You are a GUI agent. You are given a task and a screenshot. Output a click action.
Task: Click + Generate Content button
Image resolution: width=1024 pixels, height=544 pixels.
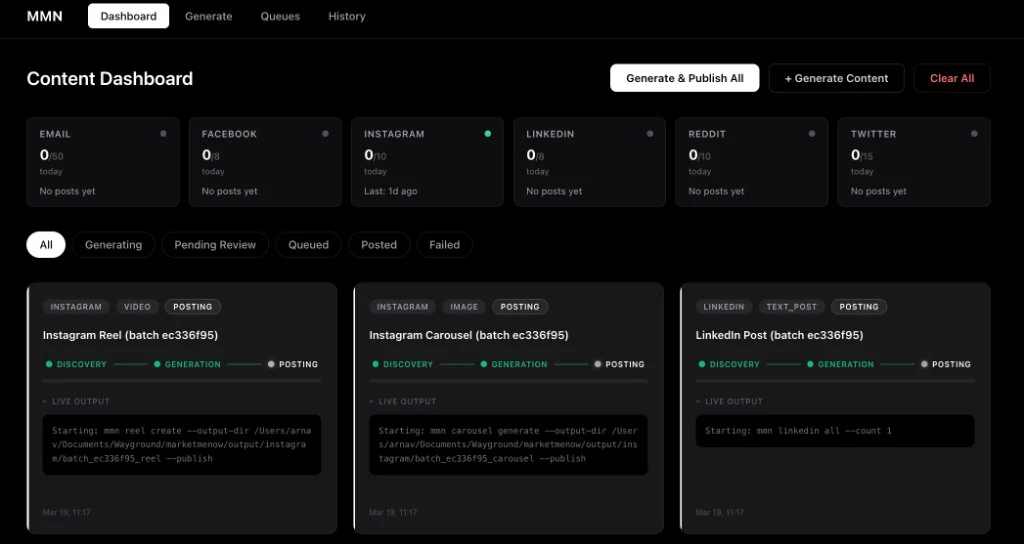point(837,78)
